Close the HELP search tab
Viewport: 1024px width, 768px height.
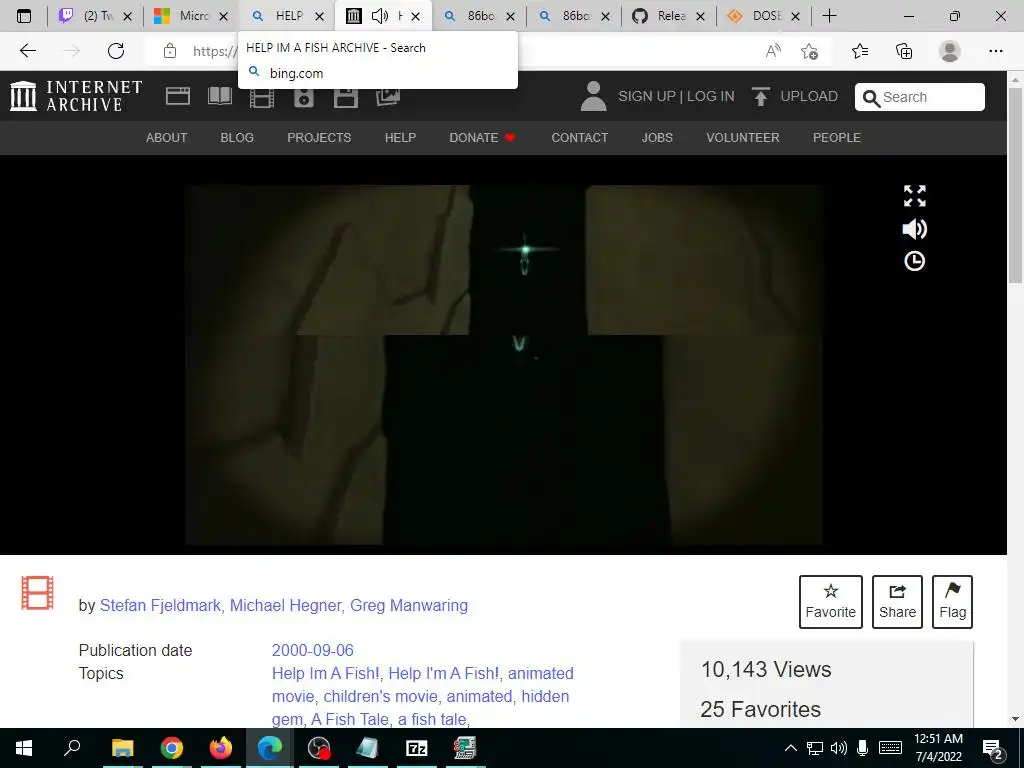tap(319, 16)
